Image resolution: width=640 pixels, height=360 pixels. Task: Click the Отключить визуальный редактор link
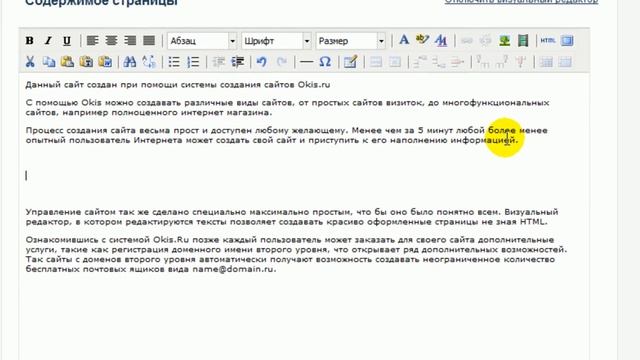coord(521,2)
